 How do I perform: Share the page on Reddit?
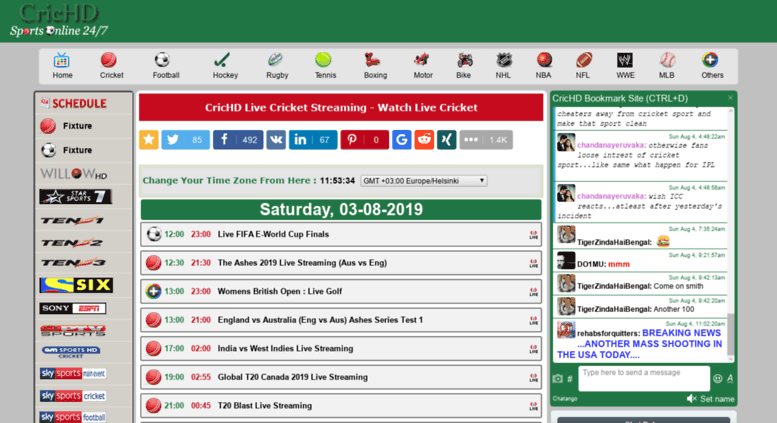[424, 140]
